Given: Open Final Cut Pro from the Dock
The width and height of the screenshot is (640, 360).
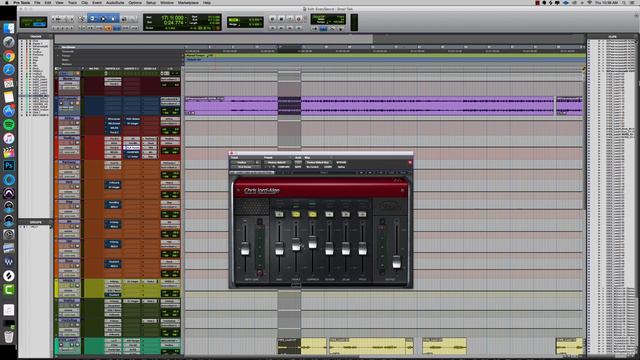Looking at the screenshot, I should 9,152.
